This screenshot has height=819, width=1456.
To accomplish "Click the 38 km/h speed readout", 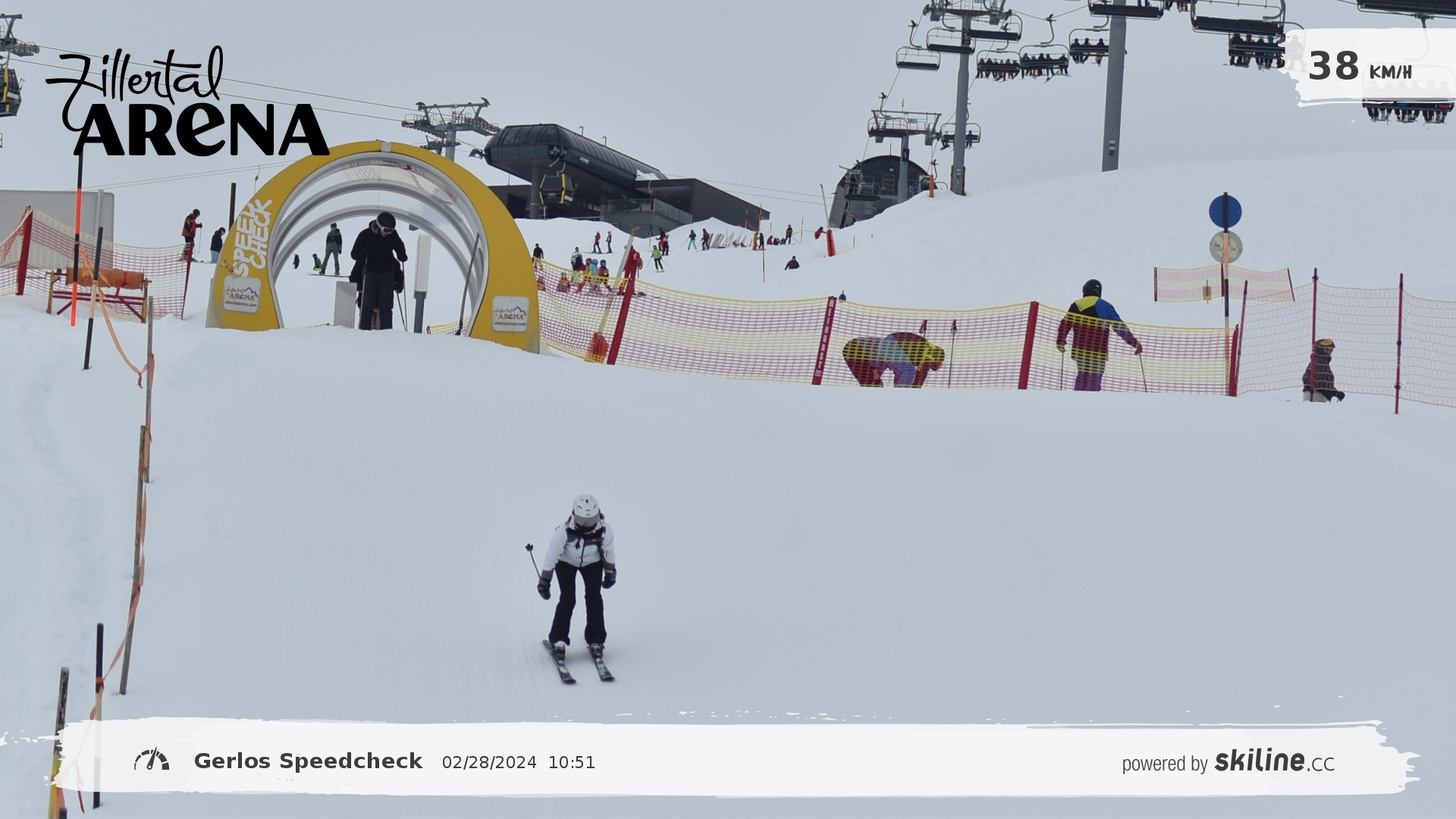I will (x=1359, y=67).
